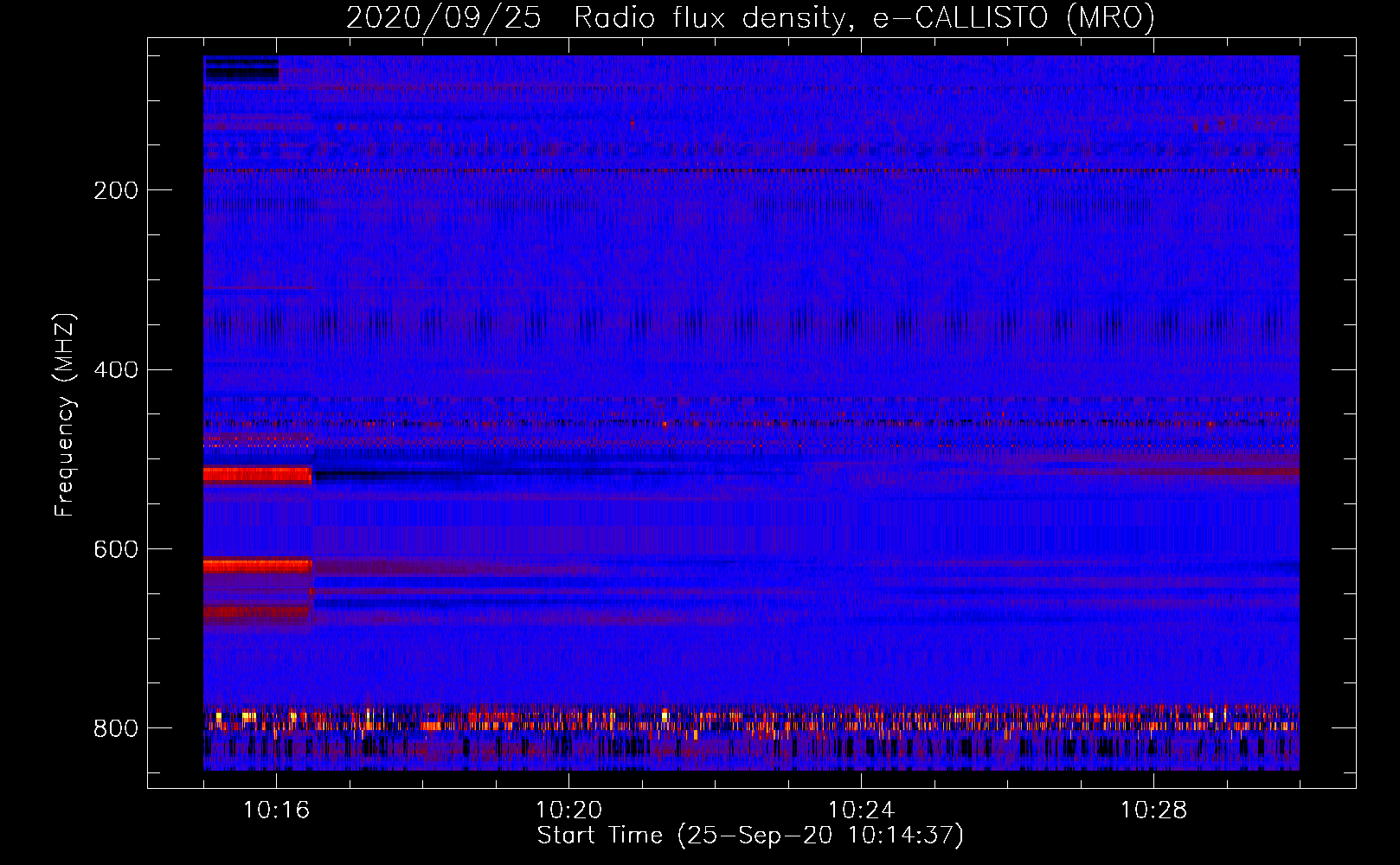The width and height of the screenshot is (1400, 865).
Task: Click the 'Frequency (MHZ)' axis label
Action: tap(65, 415)
